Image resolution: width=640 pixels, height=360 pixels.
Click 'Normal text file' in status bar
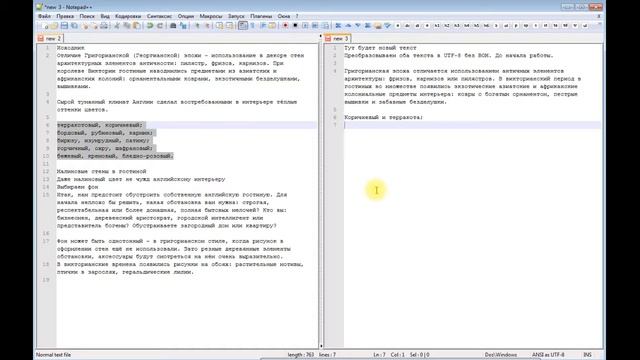pyautogui.click(x=53, y=355)
